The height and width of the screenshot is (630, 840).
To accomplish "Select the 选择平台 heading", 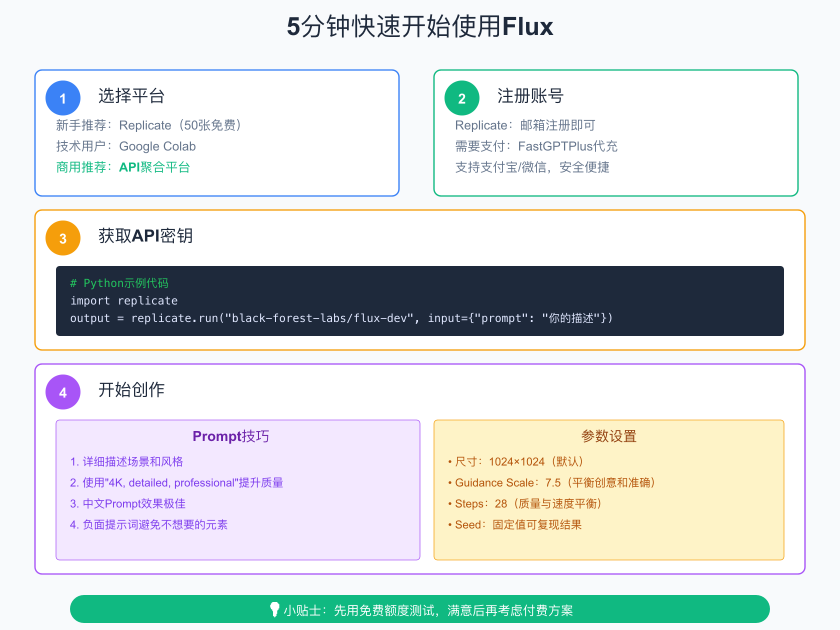I will pos(131,96).
